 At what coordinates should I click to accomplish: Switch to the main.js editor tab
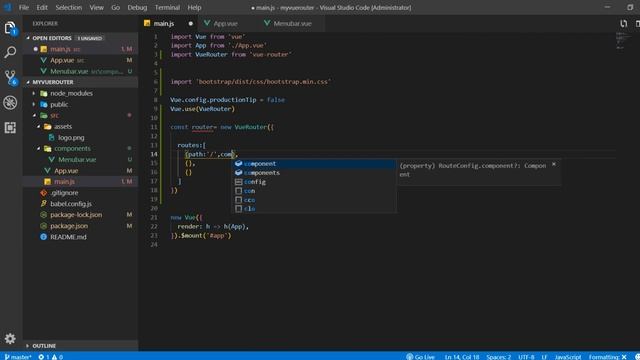[168, 24]
